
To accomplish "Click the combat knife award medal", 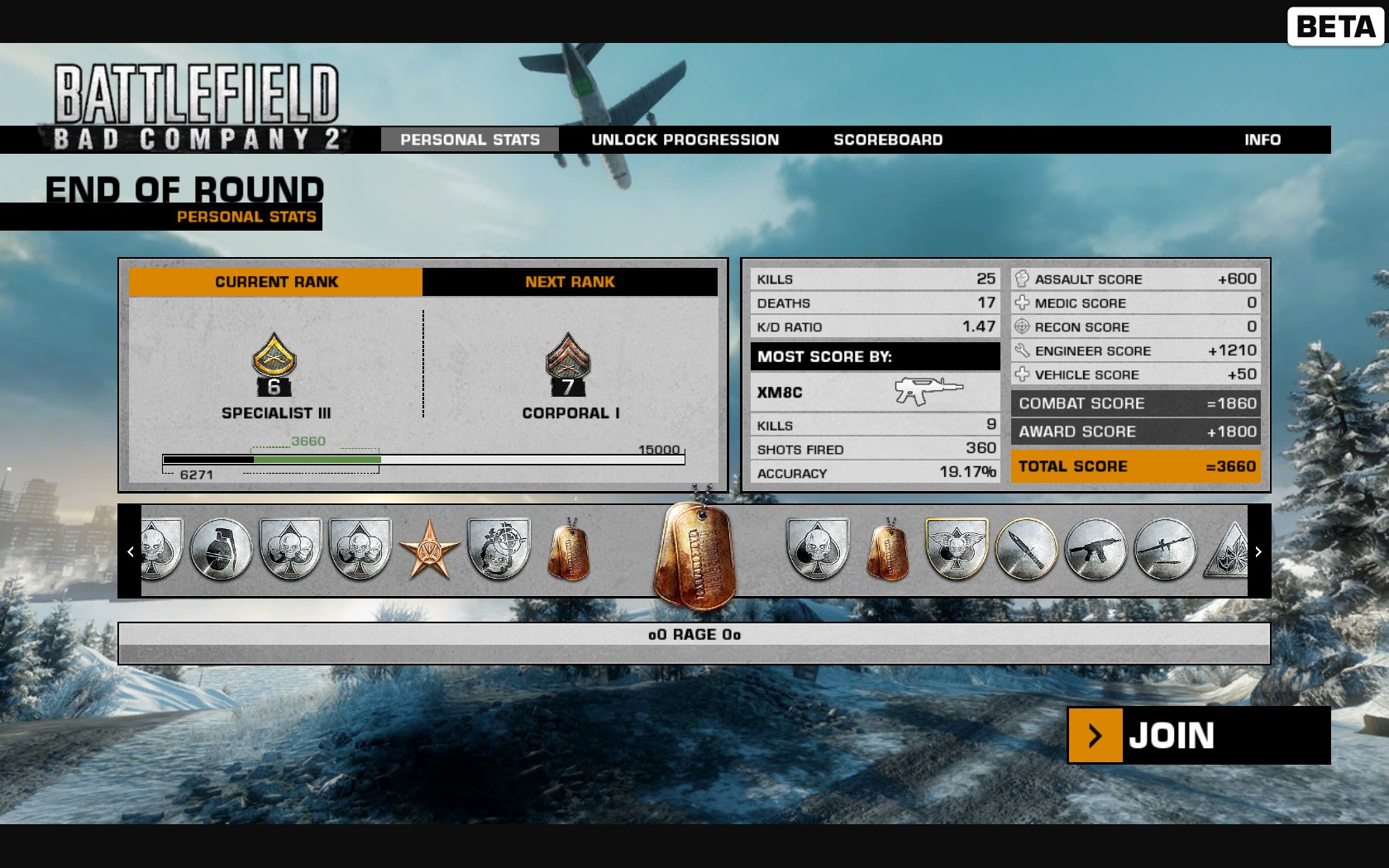I will click(1026, 550).
